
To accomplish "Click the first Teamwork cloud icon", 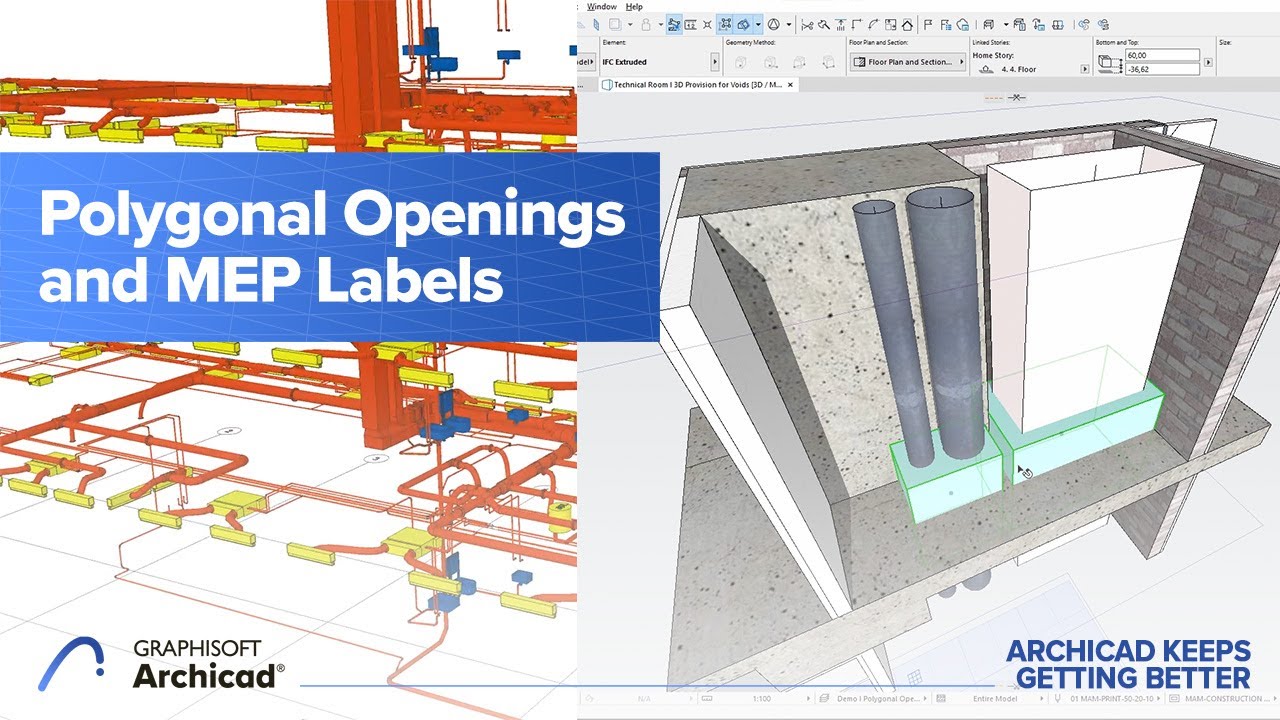I will pos(1084,24).
